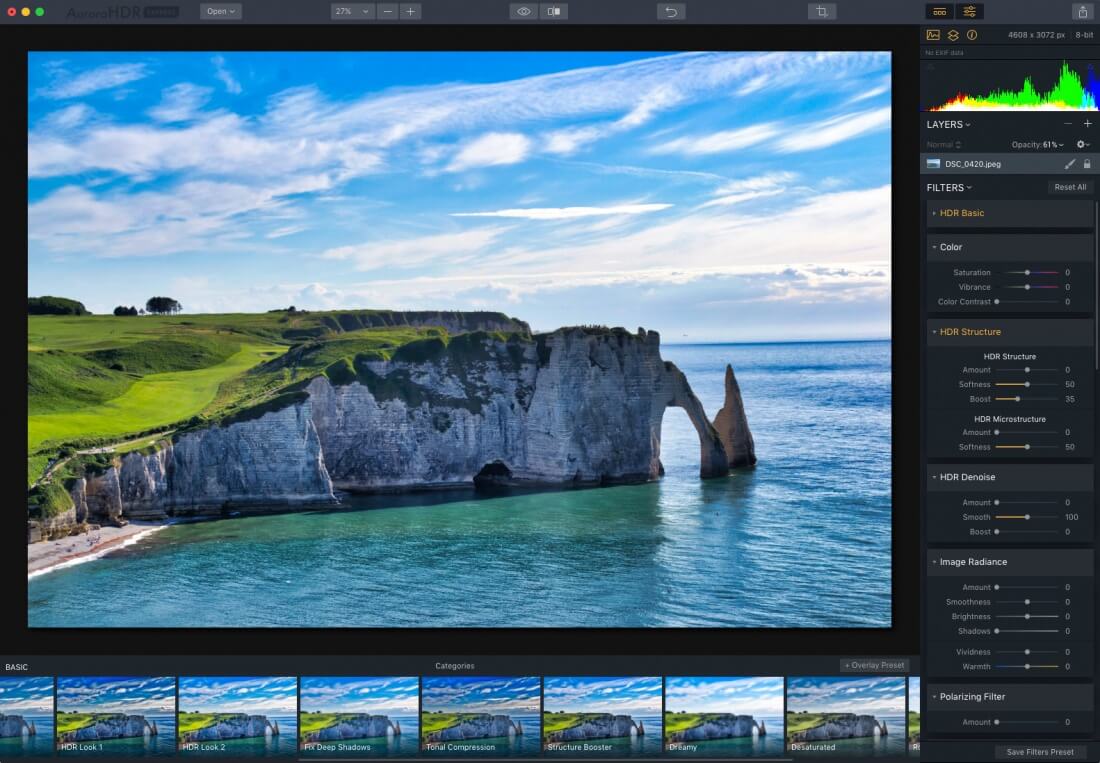Zoom in with the plus button
This screenshot has height=763, width=1100.
tap(411, 12)
